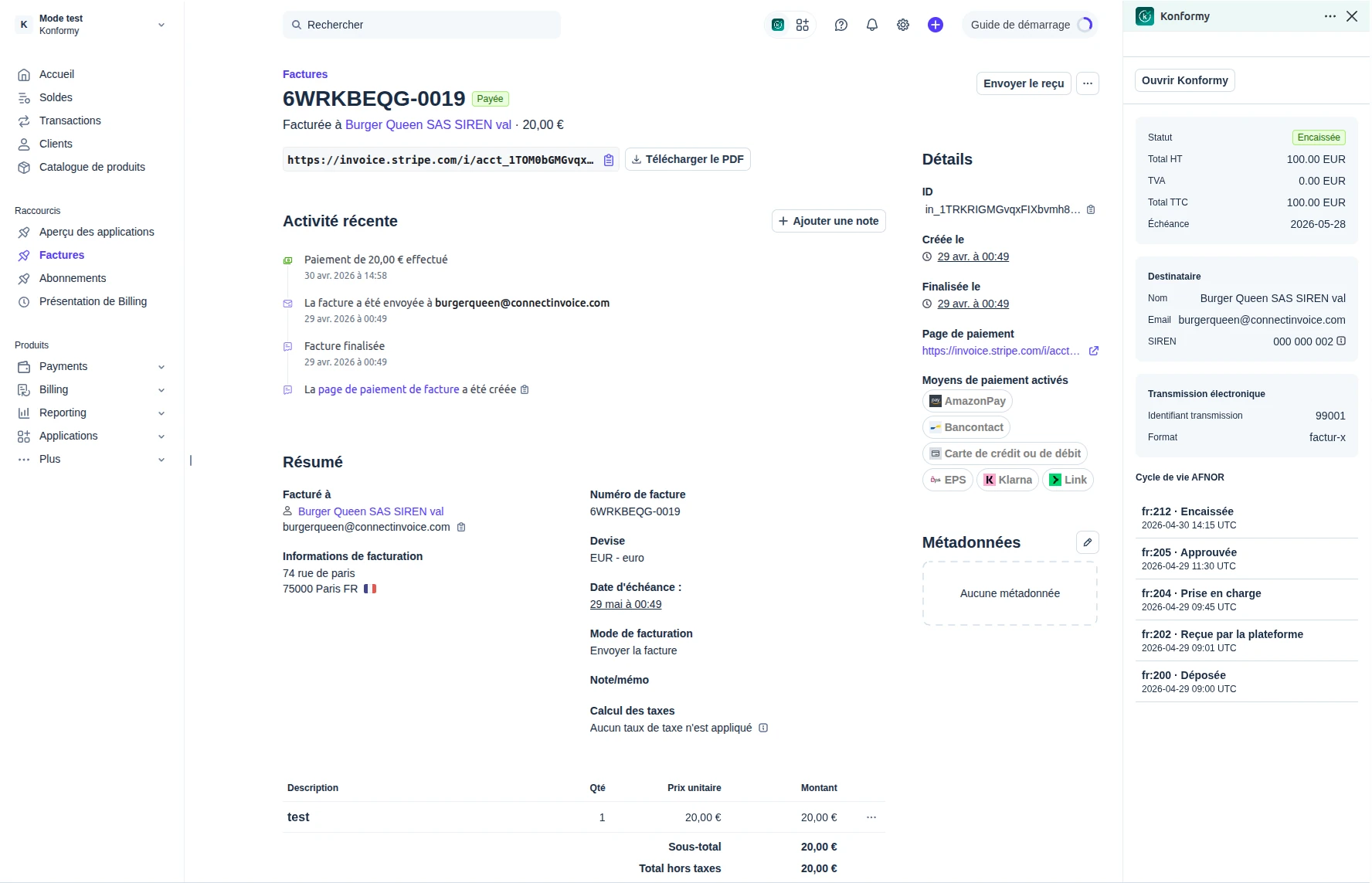
Task: Expand the Billing product menu
Action: (91, 389)
